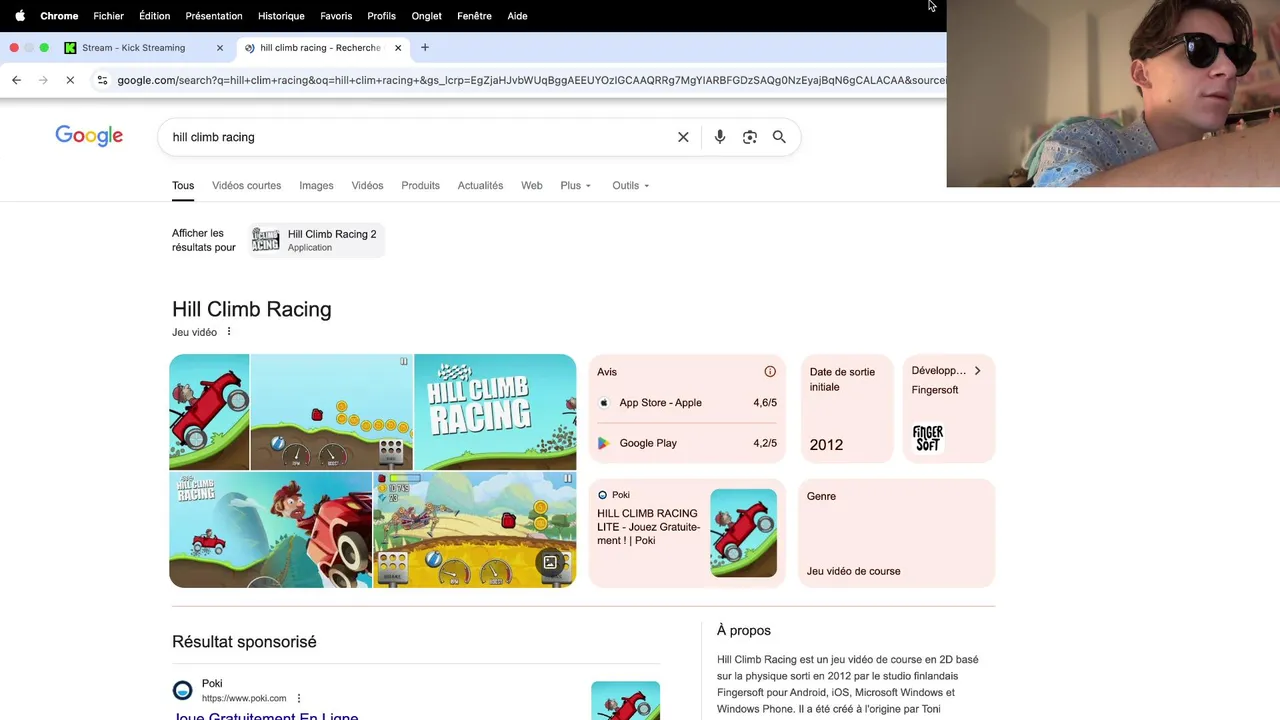Expand the Plus dropdown
The width and height of the screenshot is (1280, 720).
tap(576, 186)
